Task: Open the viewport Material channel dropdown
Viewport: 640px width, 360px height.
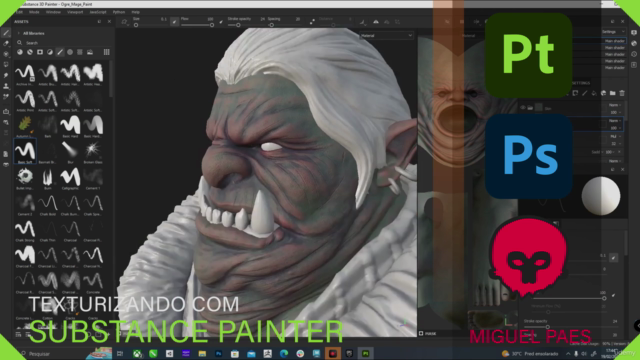Action: coord(386,36)
